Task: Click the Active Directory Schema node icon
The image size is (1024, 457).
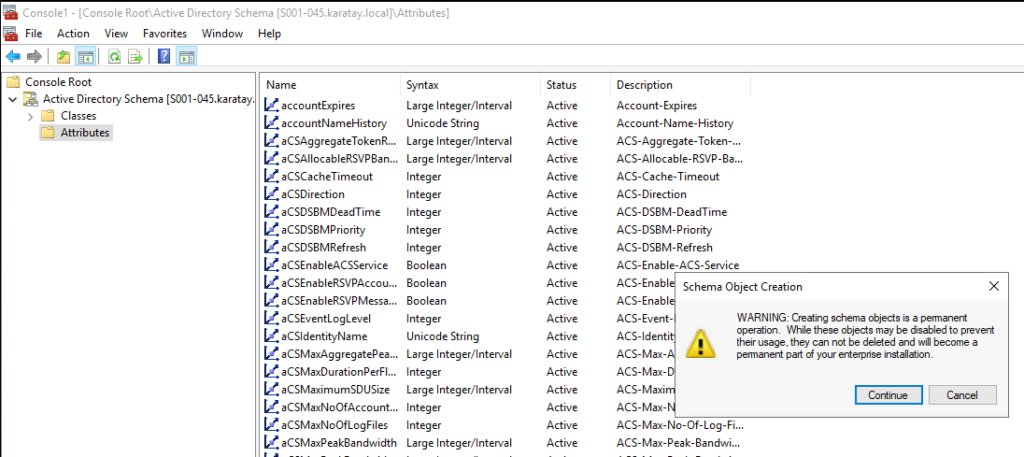Action: click(x=31, y=99)
